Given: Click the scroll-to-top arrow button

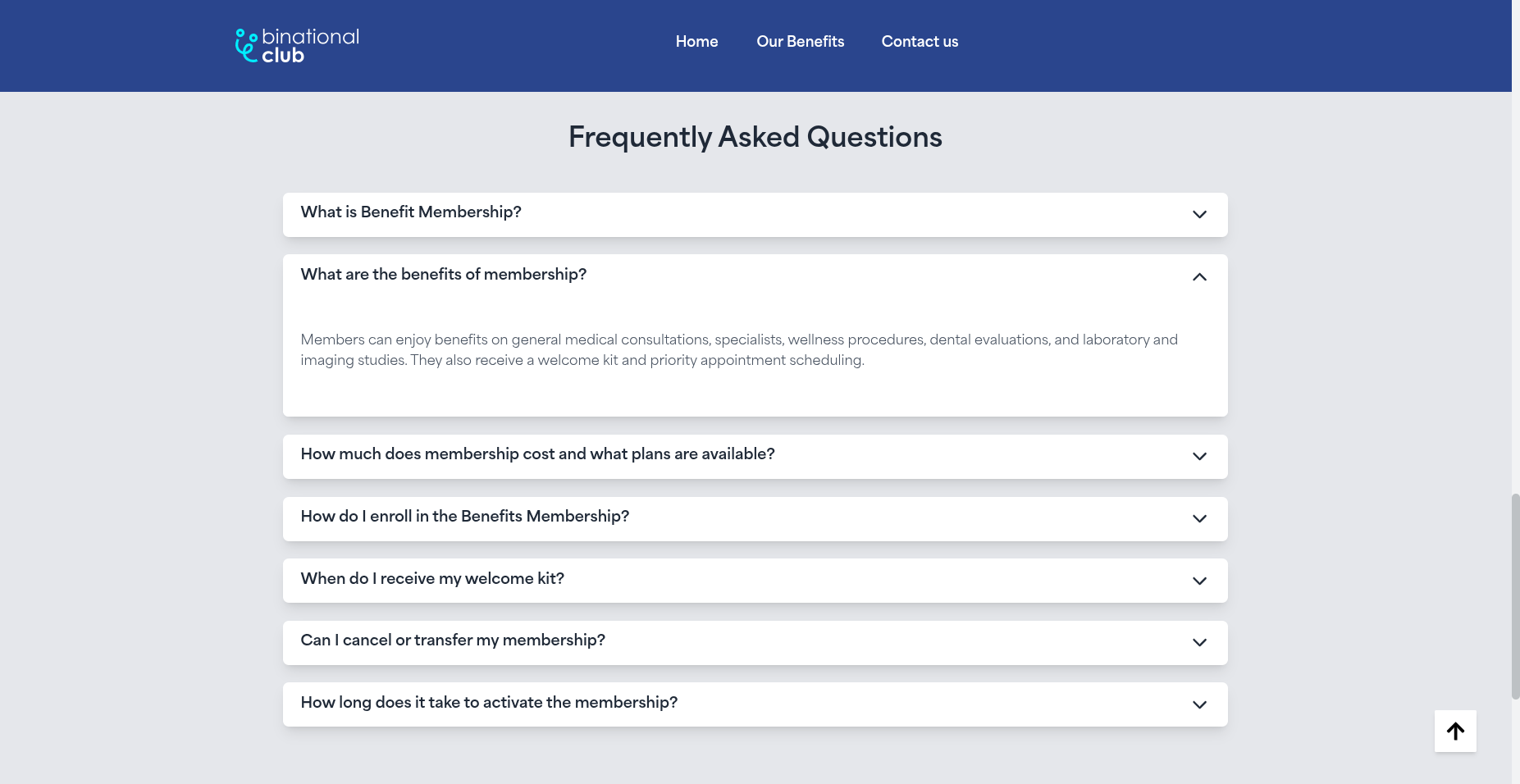Looking at the screenshot, I should click(1455, 731).
